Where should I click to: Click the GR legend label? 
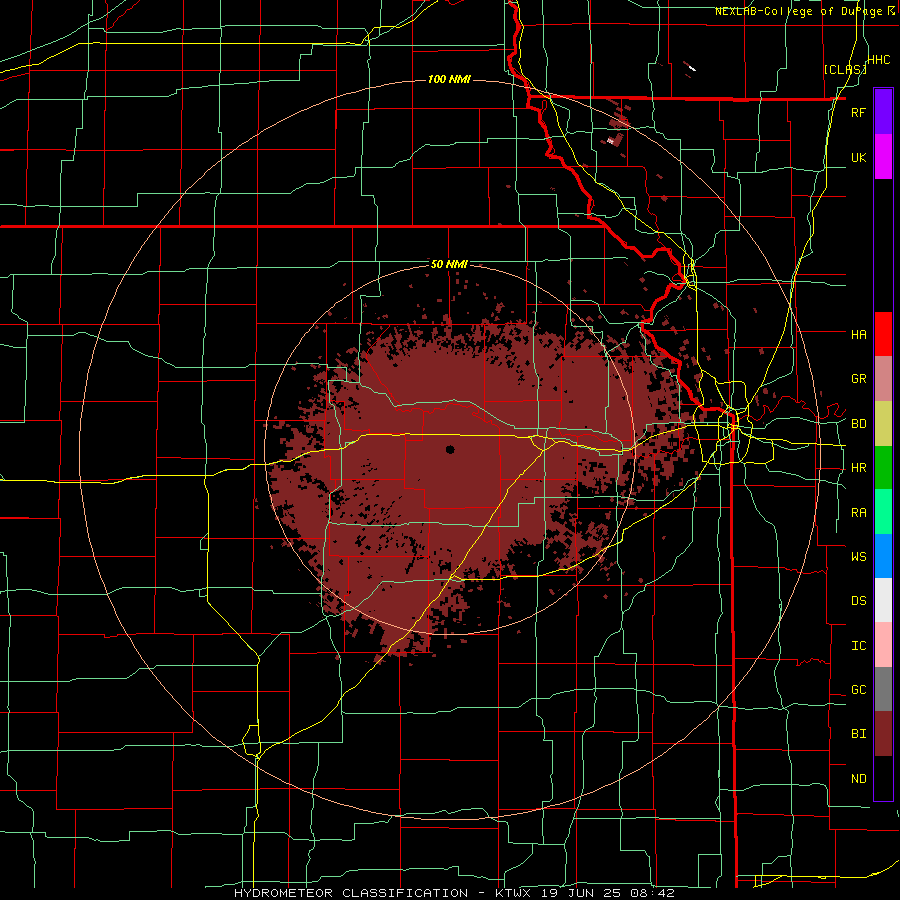click(858, 379)
